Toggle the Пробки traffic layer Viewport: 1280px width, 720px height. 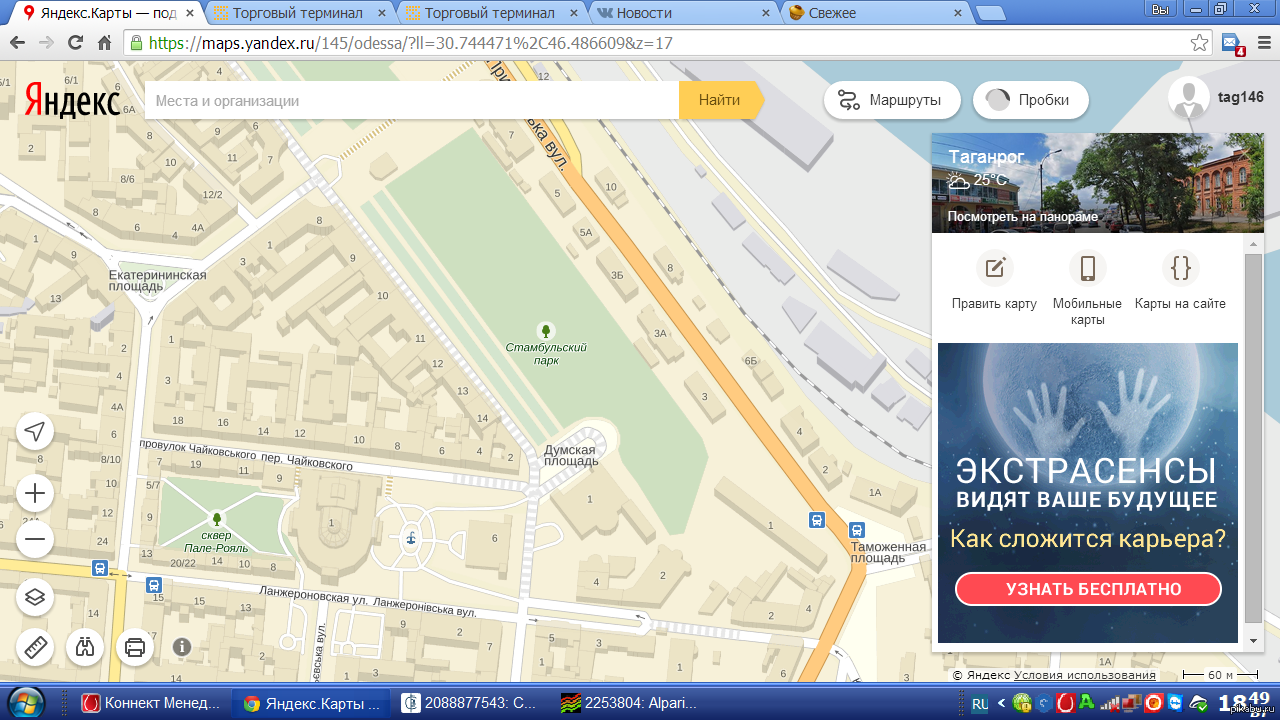[1030, 100]
